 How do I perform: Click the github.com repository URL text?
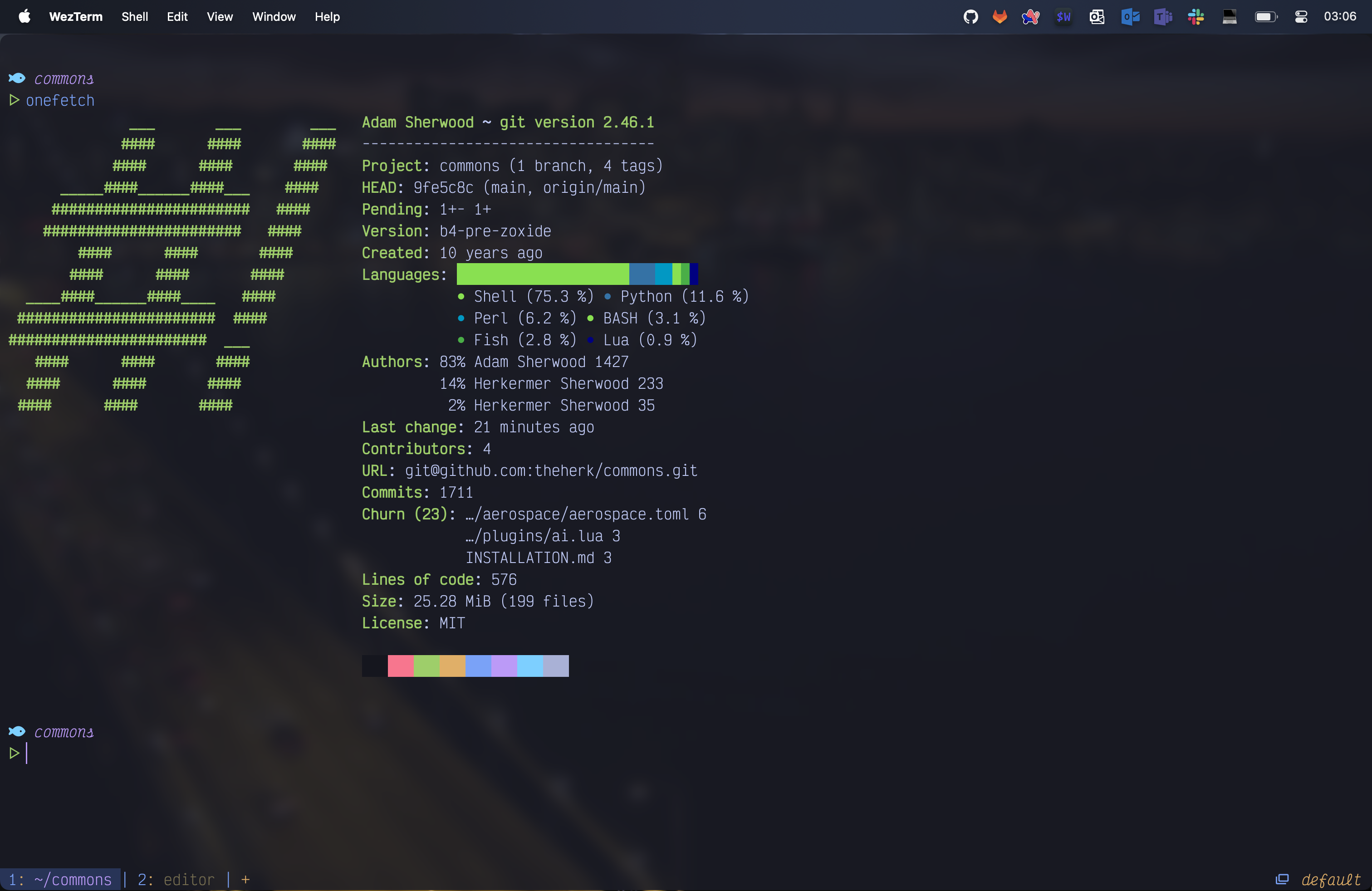(550, 471)
